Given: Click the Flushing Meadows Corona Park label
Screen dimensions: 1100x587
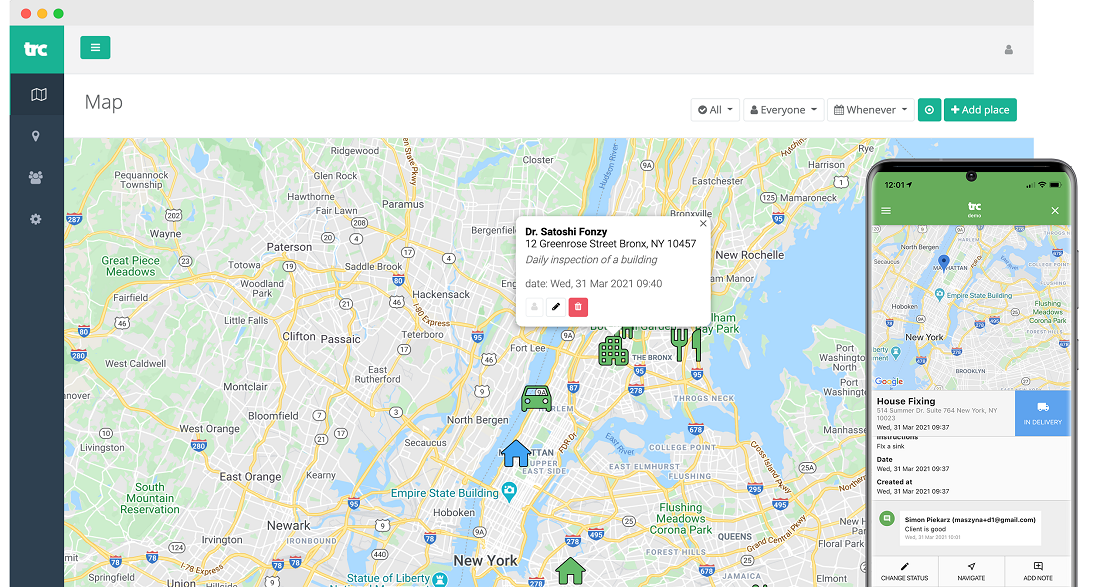Looking at the screenshot, I should tap(680, 518).
